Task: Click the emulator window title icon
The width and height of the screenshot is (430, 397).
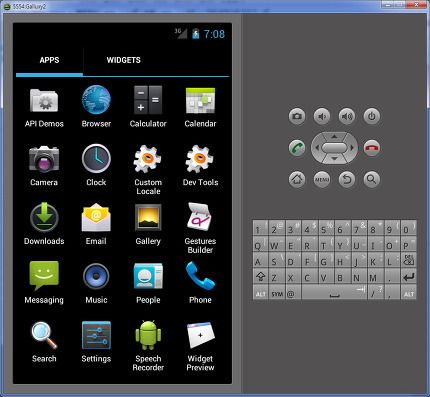Action: click(7, 6)
